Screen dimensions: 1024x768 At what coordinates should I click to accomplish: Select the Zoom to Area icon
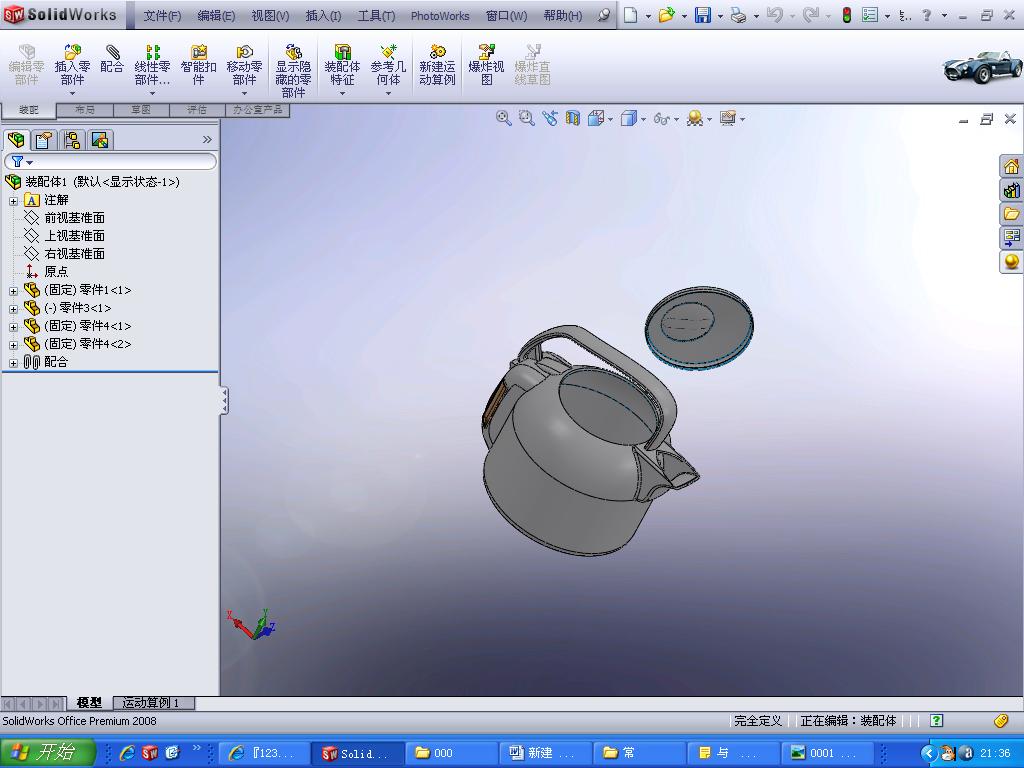pyautogui.click(x=526, y=118)
